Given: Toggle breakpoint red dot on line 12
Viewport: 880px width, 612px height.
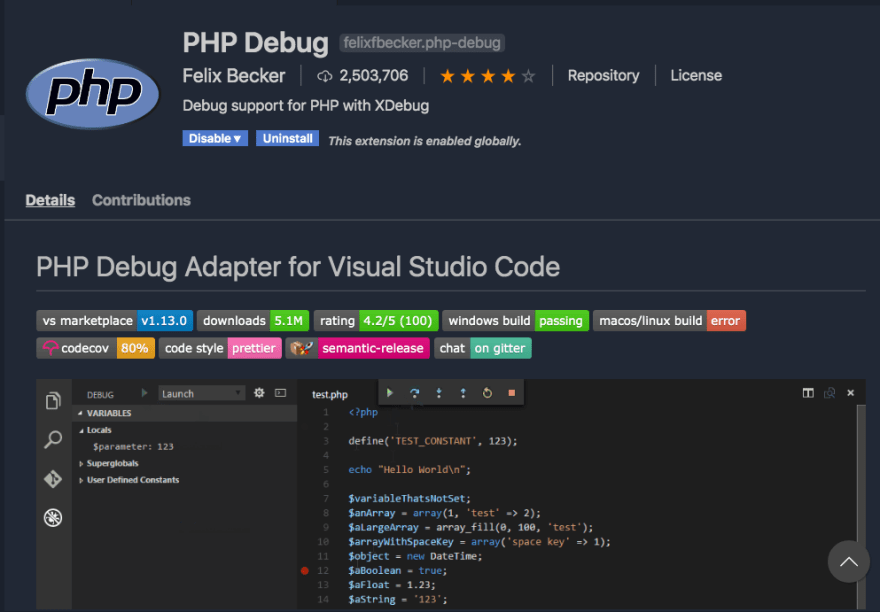Looking at the screenshot, I should click(x=304, y=570).
